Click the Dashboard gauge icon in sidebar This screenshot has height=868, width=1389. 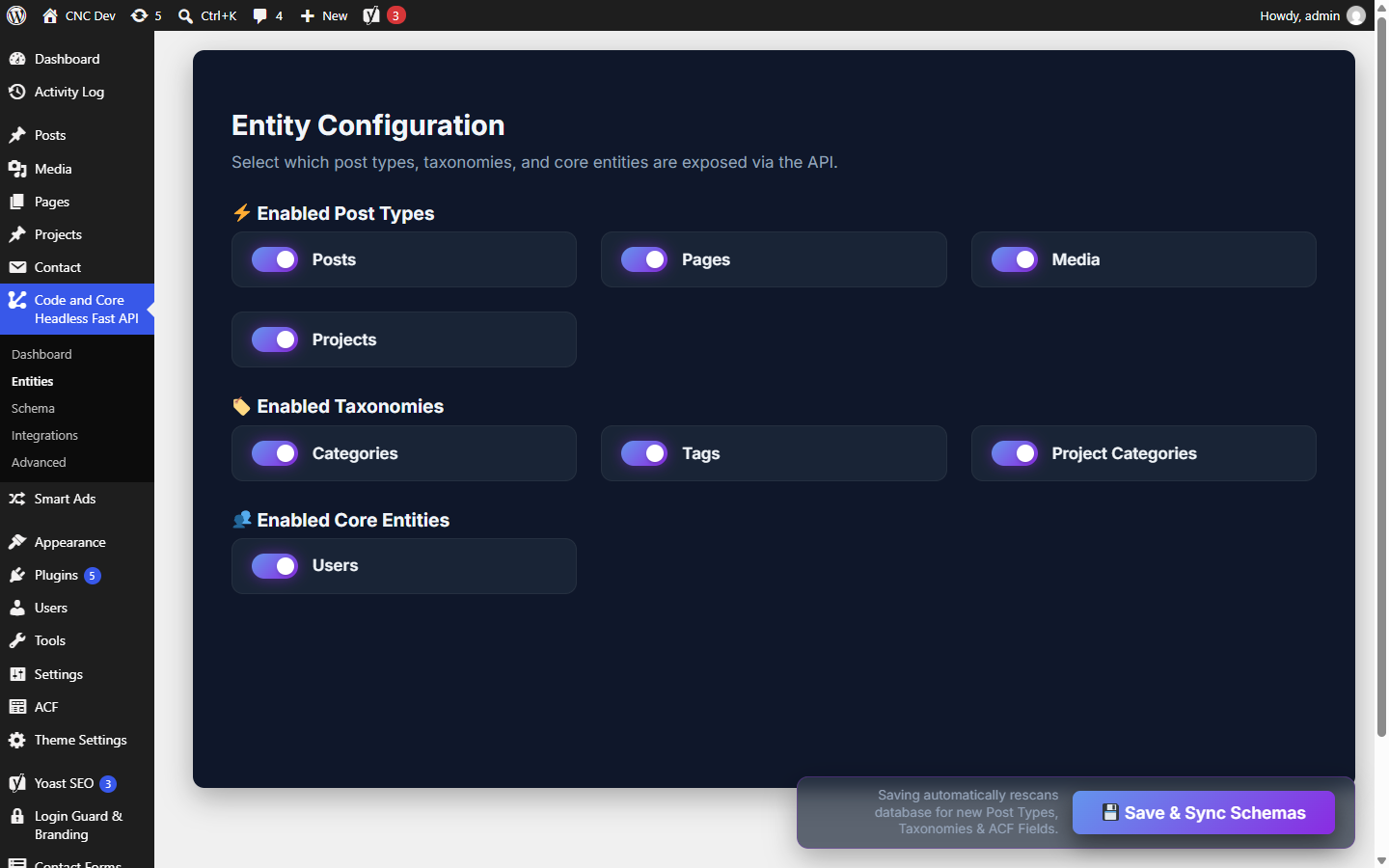click(17, 59)
